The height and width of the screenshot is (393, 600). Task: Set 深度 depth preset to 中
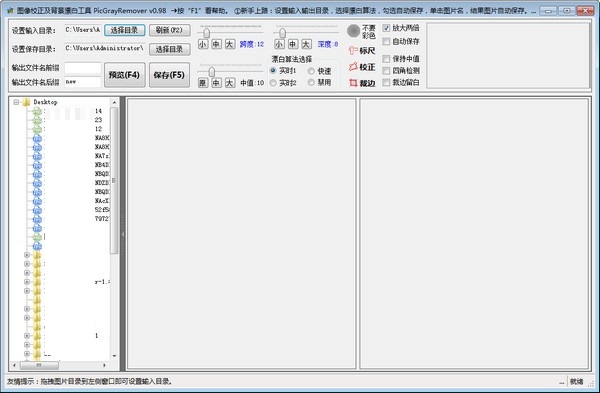[293, 44]
